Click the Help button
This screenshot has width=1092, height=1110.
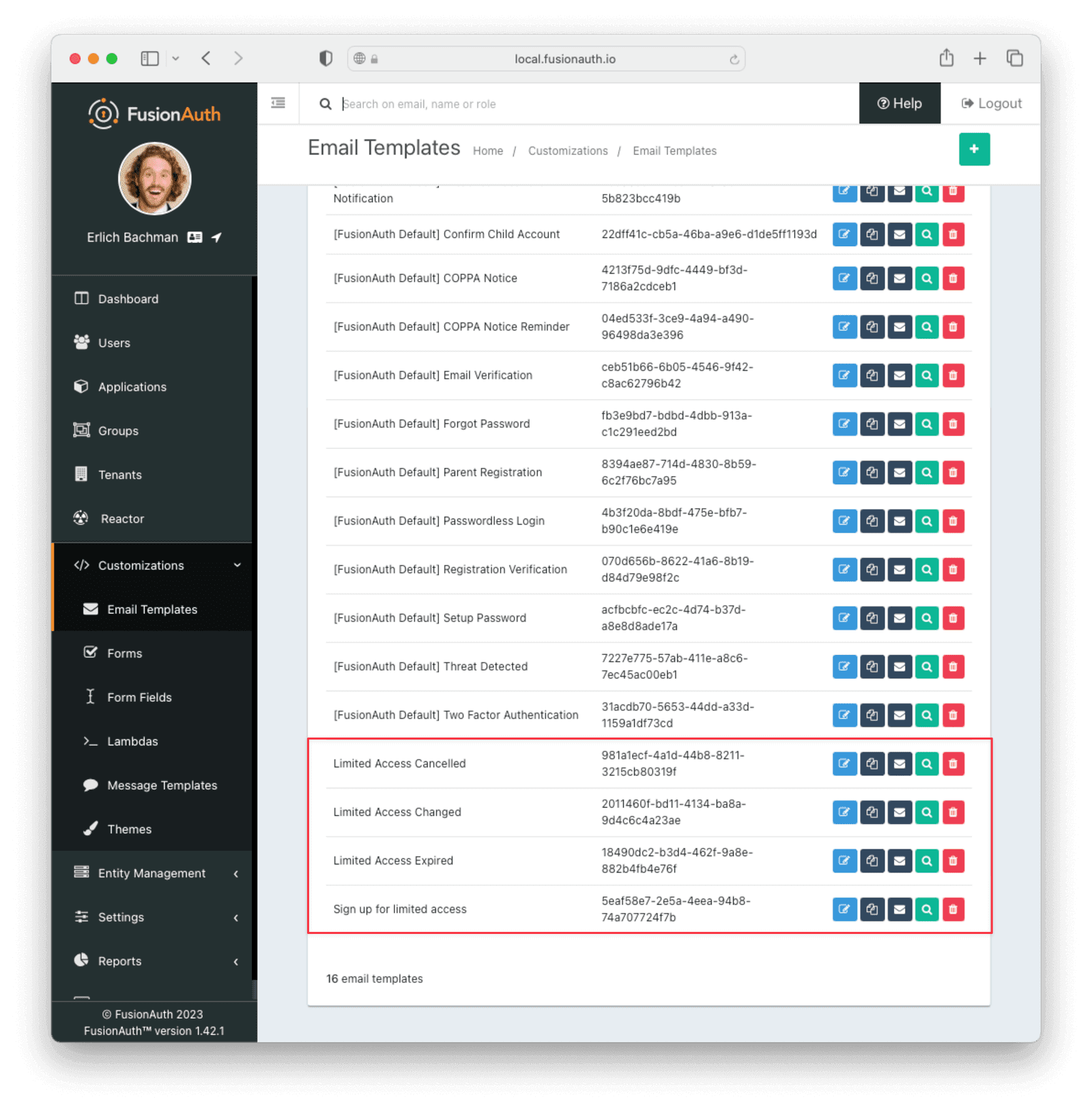900,103
